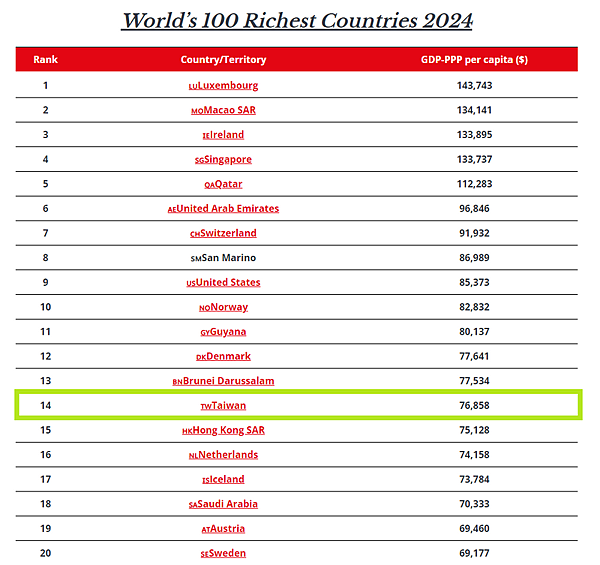Click the GDP-PPP per capita header
The height and width of the screenshot is (565, 600).
point(474,60)
